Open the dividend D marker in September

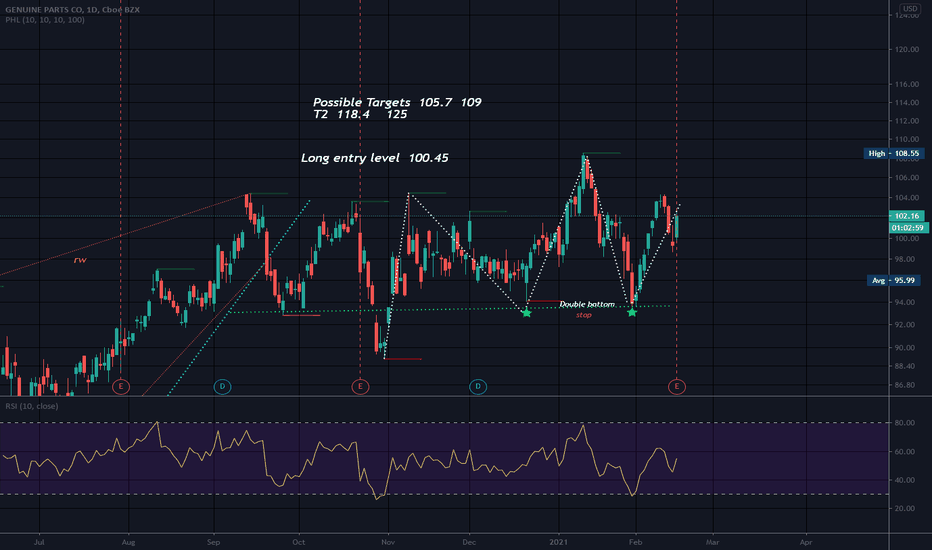coord(222,386)
